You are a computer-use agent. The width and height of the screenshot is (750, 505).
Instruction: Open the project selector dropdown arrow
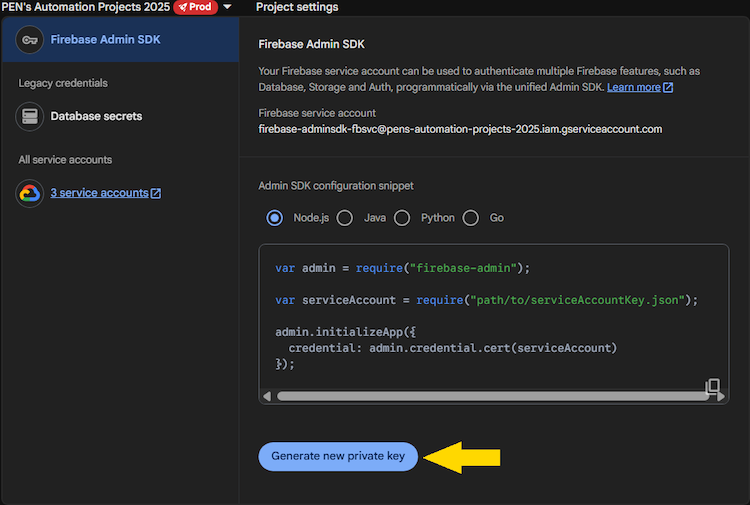(228, 7)
